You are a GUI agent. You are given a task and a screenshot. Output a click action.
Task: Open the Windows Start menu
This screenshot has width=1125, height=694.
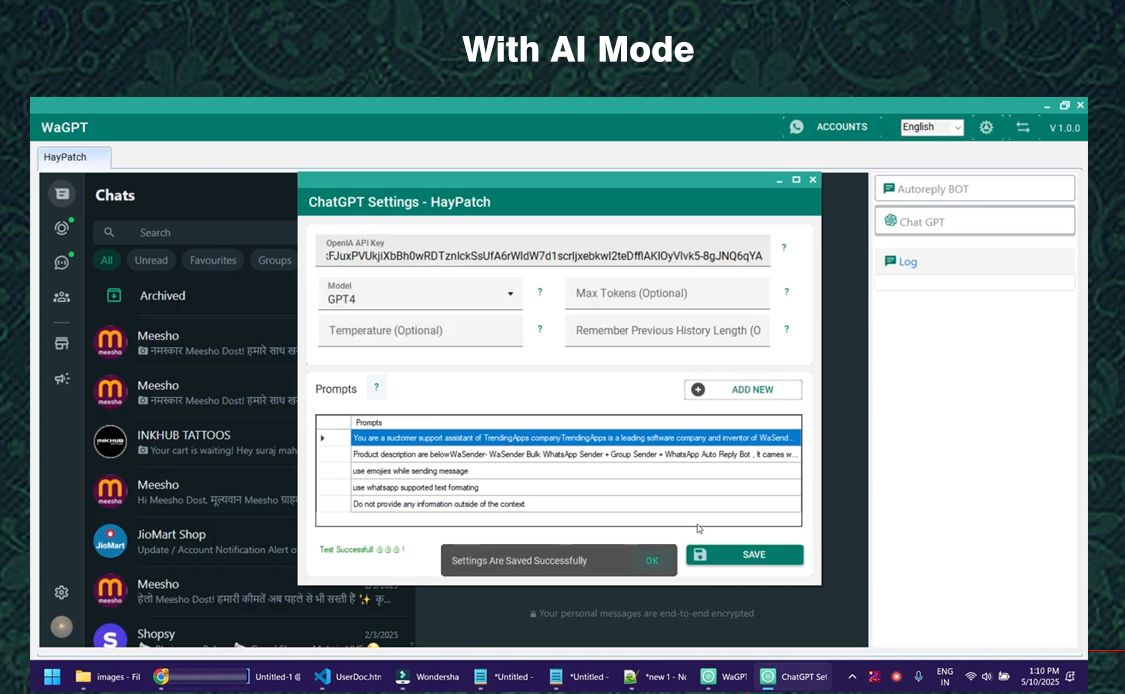coord(52,677)
